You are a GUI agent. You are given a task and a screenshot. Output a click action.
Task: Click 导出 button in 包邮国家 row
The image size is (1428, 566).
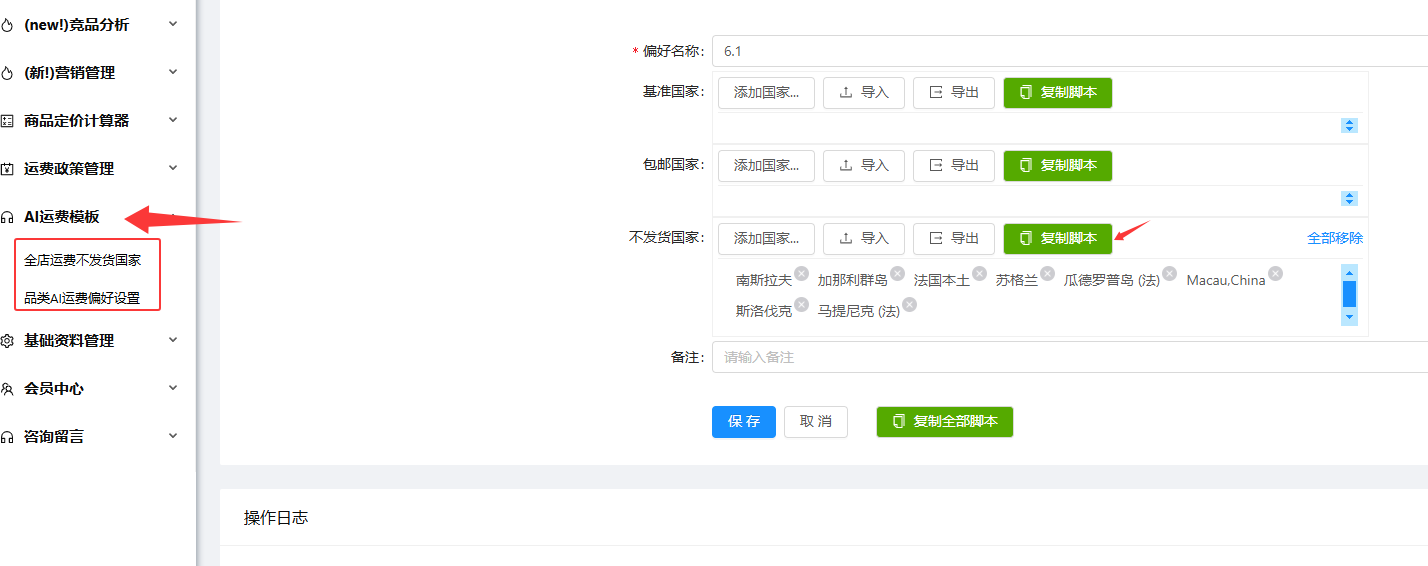[954, 166]
